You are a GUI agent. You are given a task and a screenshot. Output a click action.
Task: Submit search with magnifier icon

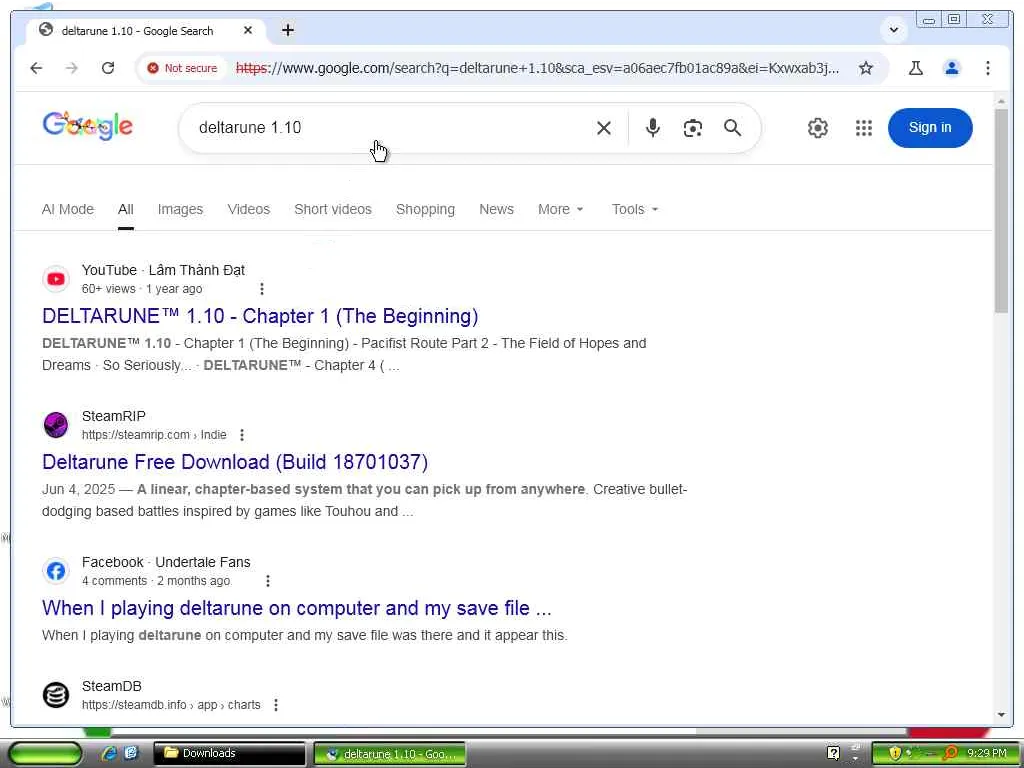click(x=732, y=128)
